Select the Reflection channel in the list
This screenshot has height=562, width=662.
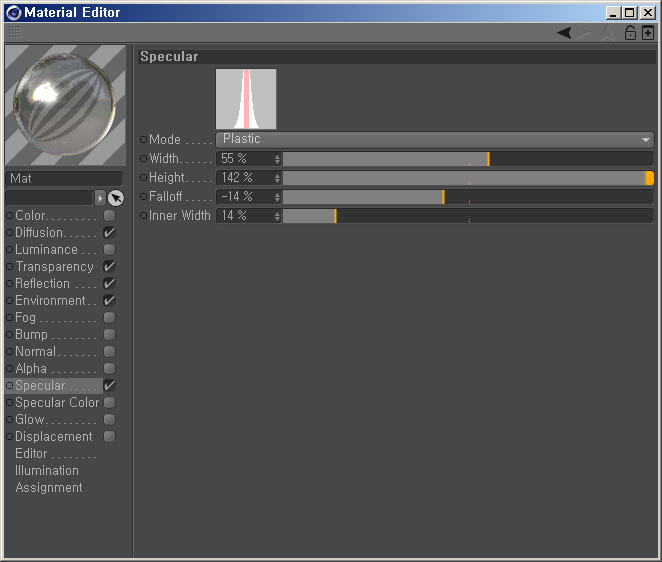42,284
